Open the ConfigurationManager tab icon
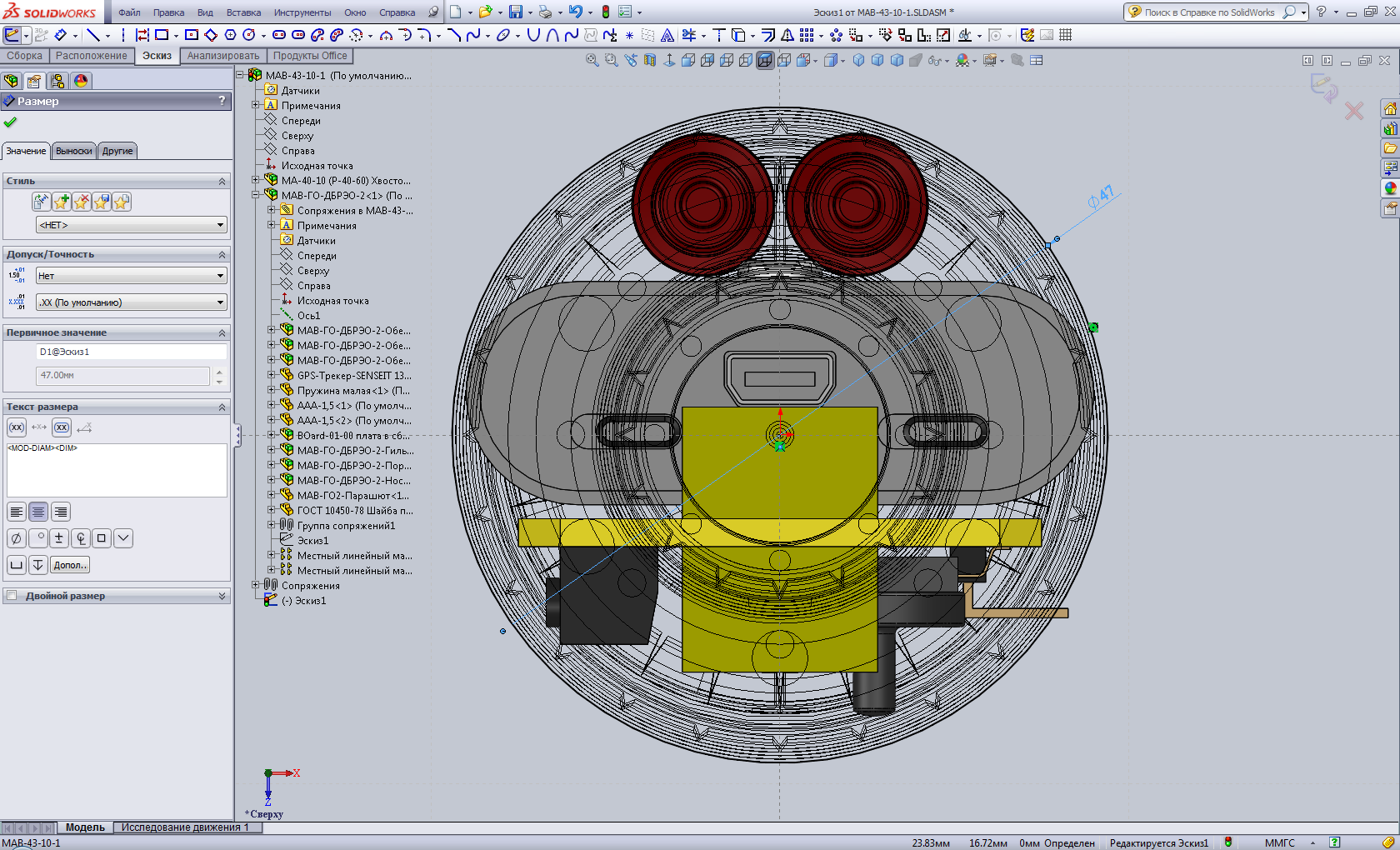Screen dimensions: 1400x850 57,81
